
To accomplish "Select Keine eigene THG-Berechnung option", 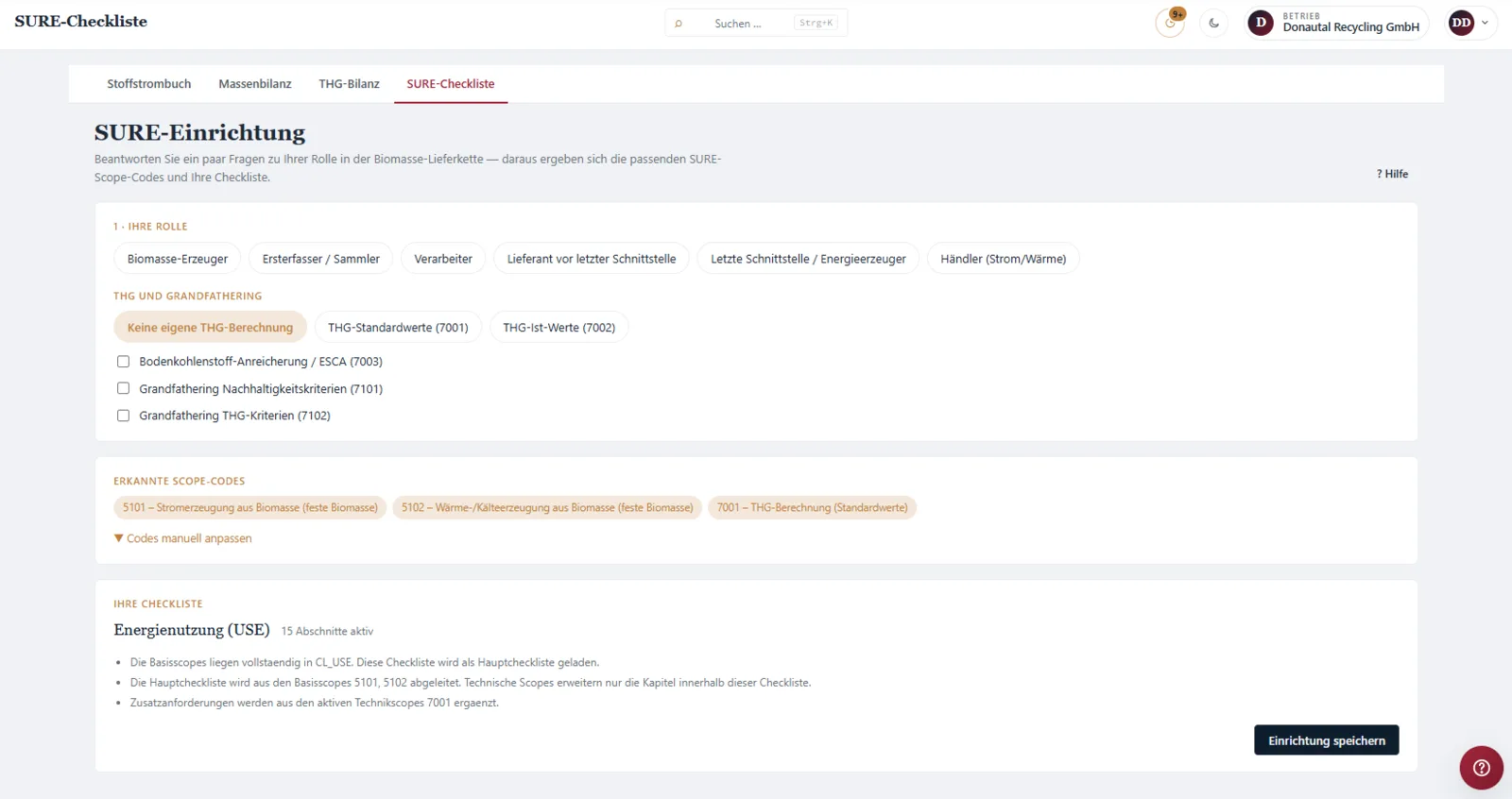I will pos(210,328).
